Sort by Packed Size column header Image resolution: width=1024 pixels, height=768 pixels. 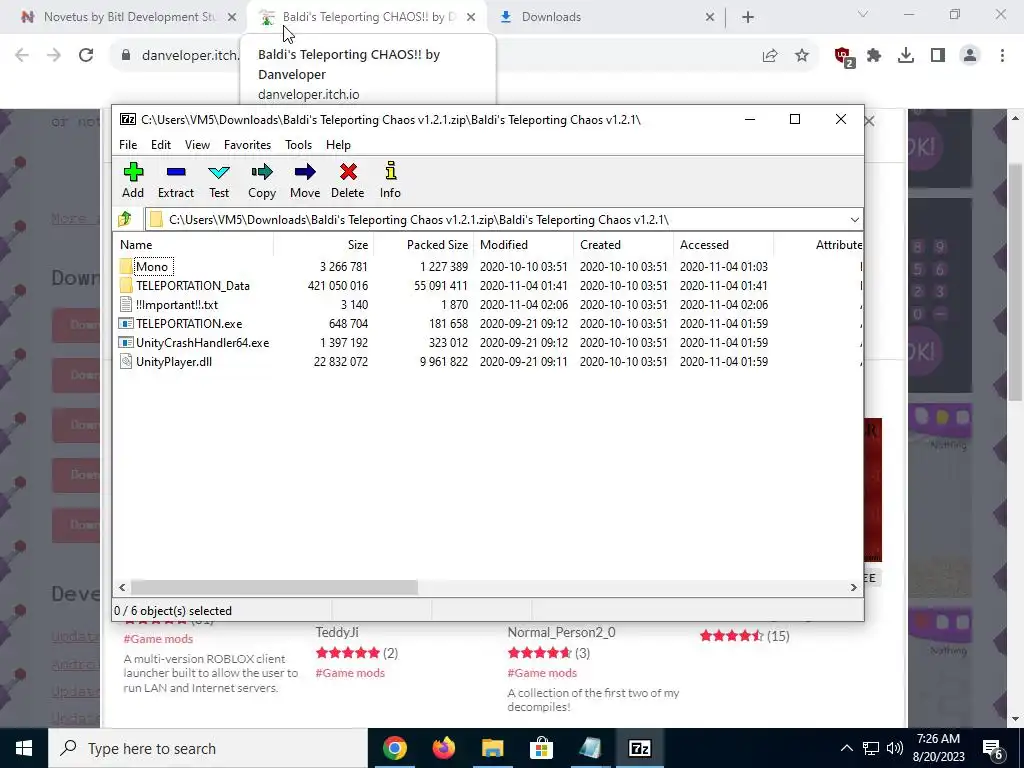424,245
